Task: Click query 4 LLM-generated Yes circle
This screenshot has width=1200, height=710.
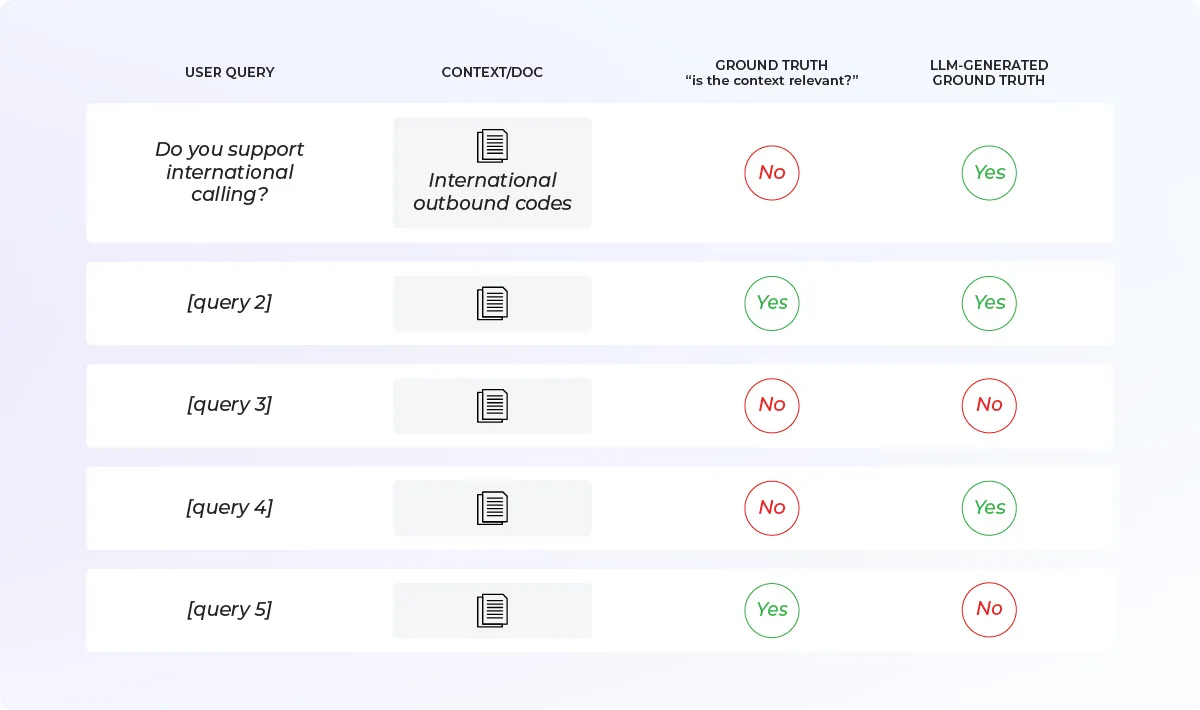Action: click(989, 508)
